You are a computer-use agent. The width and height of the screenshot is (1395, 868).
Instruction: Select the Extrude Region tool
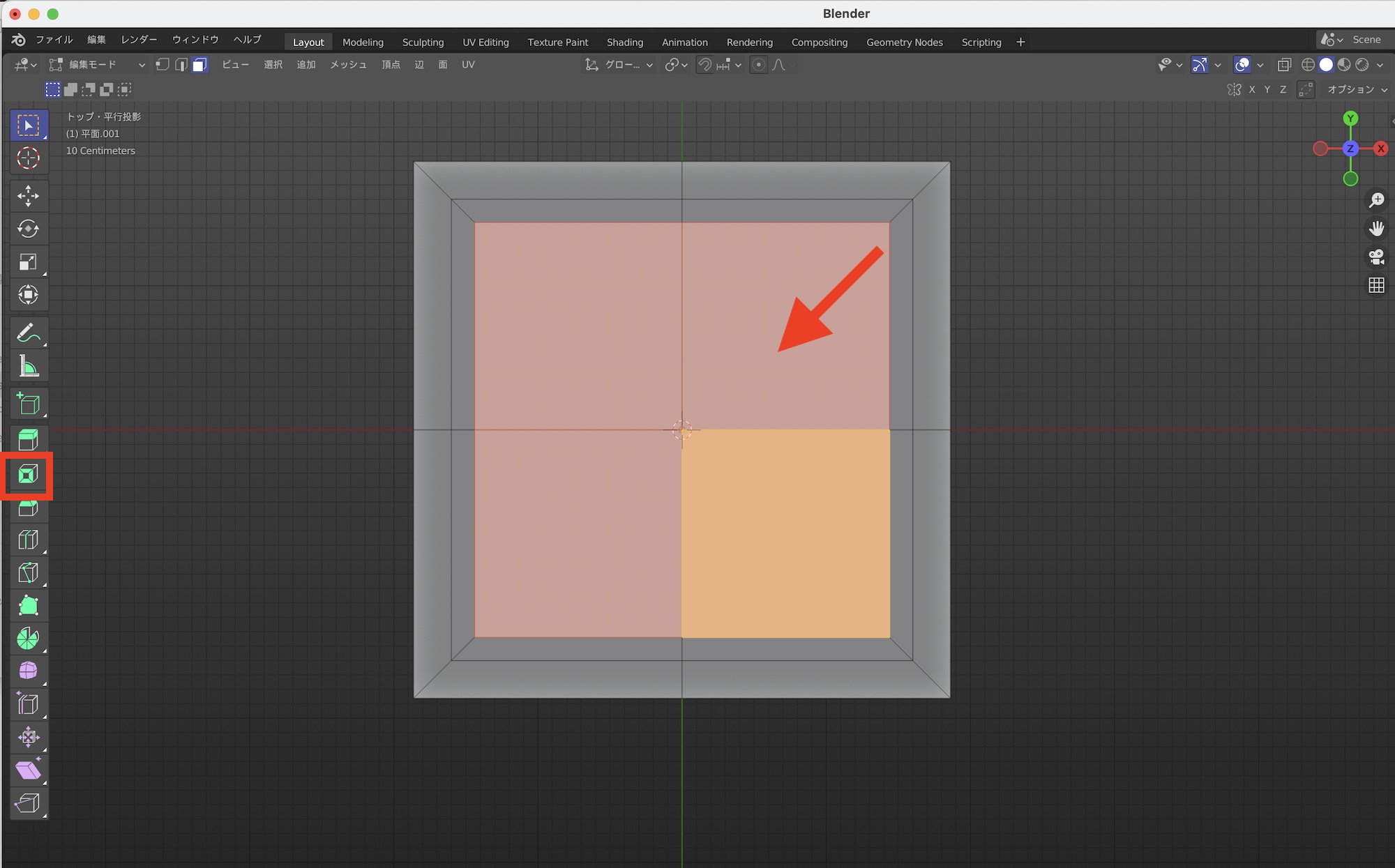(28, 439)
